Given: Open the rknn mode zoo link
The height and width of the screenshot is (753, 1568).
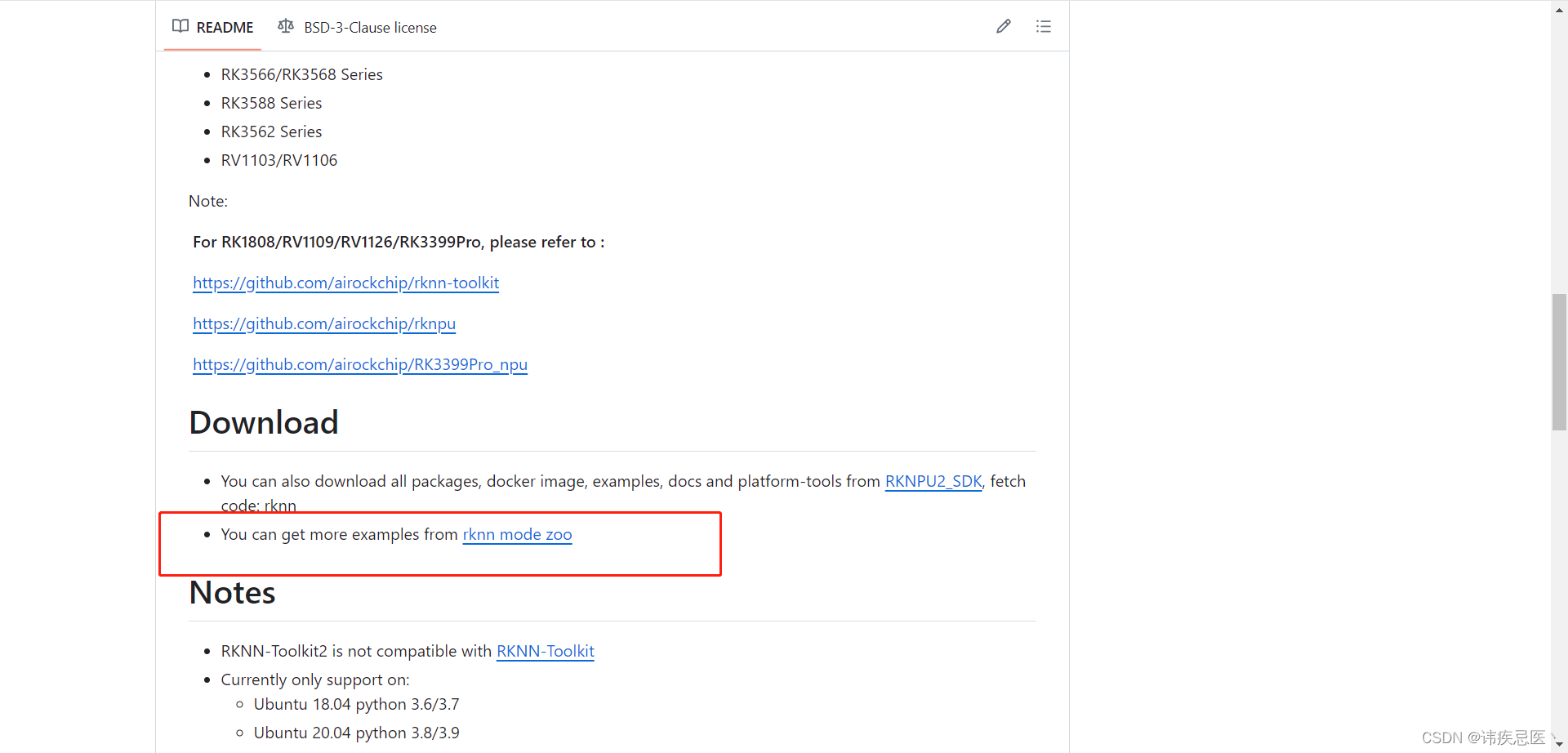Looking at the screenshot, I should pos(517,534).
